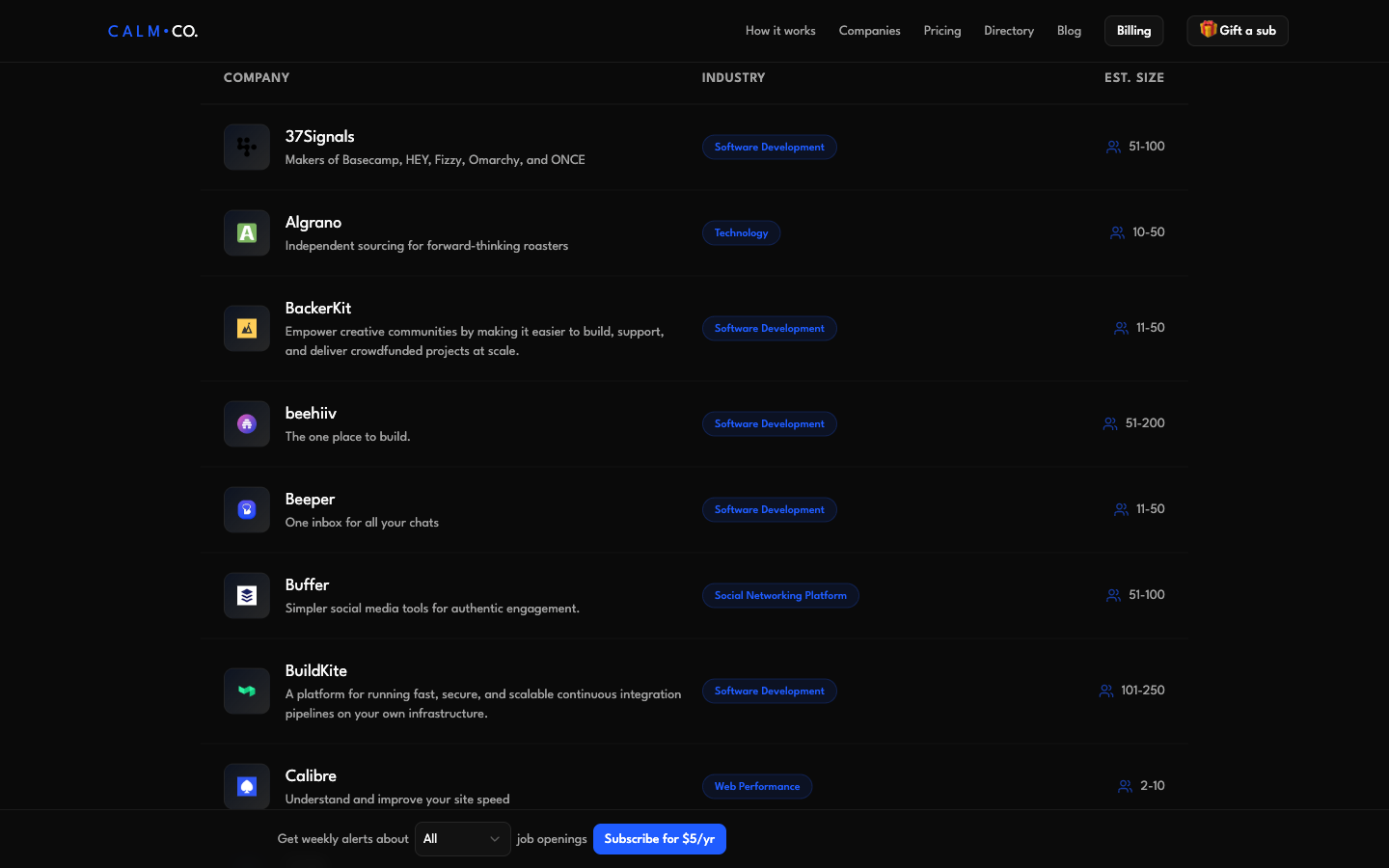Open the BuildKite company logo
Viewport: 1389px width, 868px height.
pyautogui.click(x=247, y=691)
